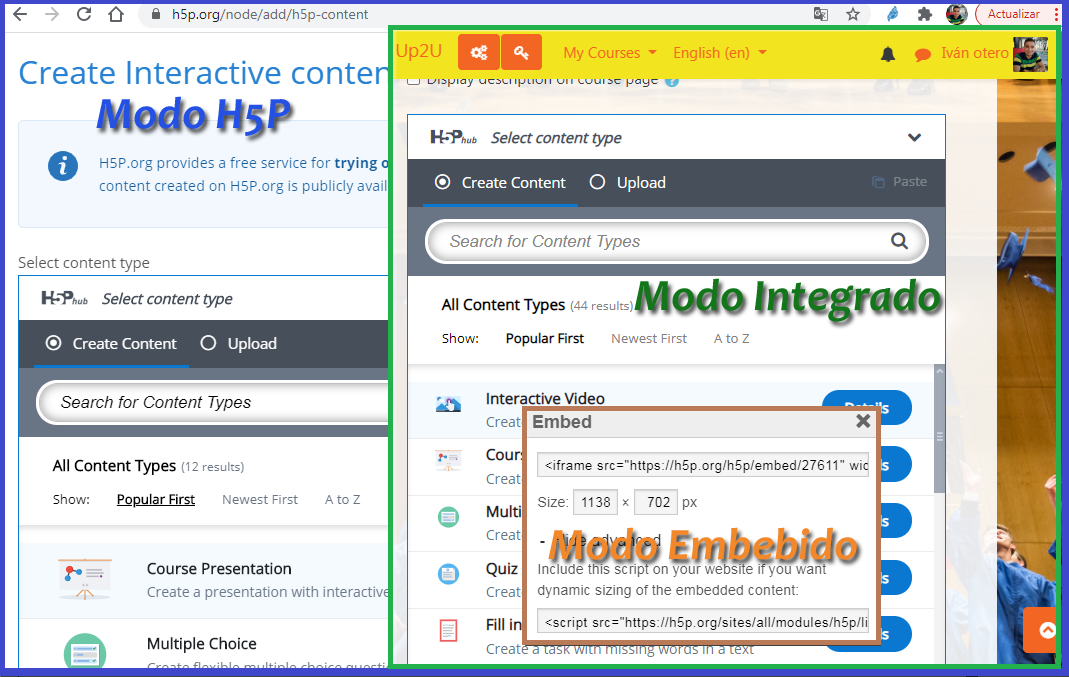
Task: Select Upload radio in integrated H5P hub
Action: 598,182
